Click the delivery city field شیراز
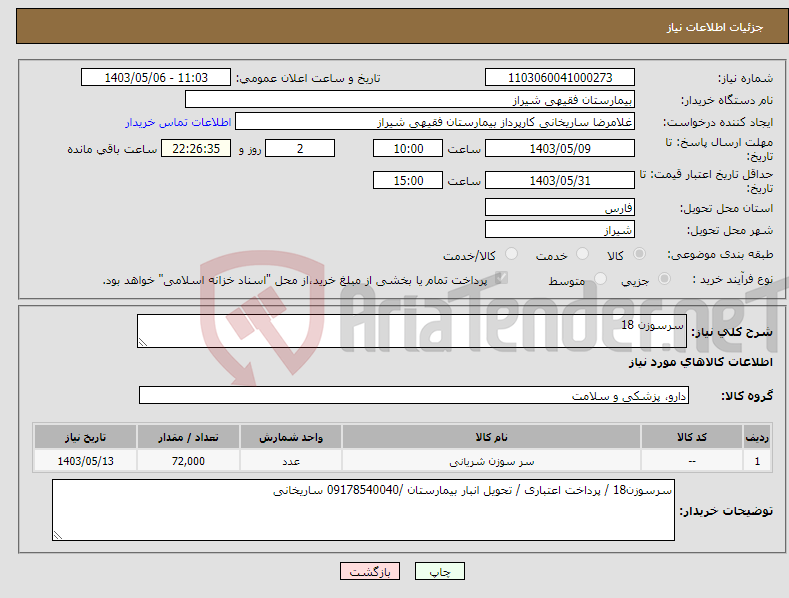789x598 pixels. click(x=560, y=230)
